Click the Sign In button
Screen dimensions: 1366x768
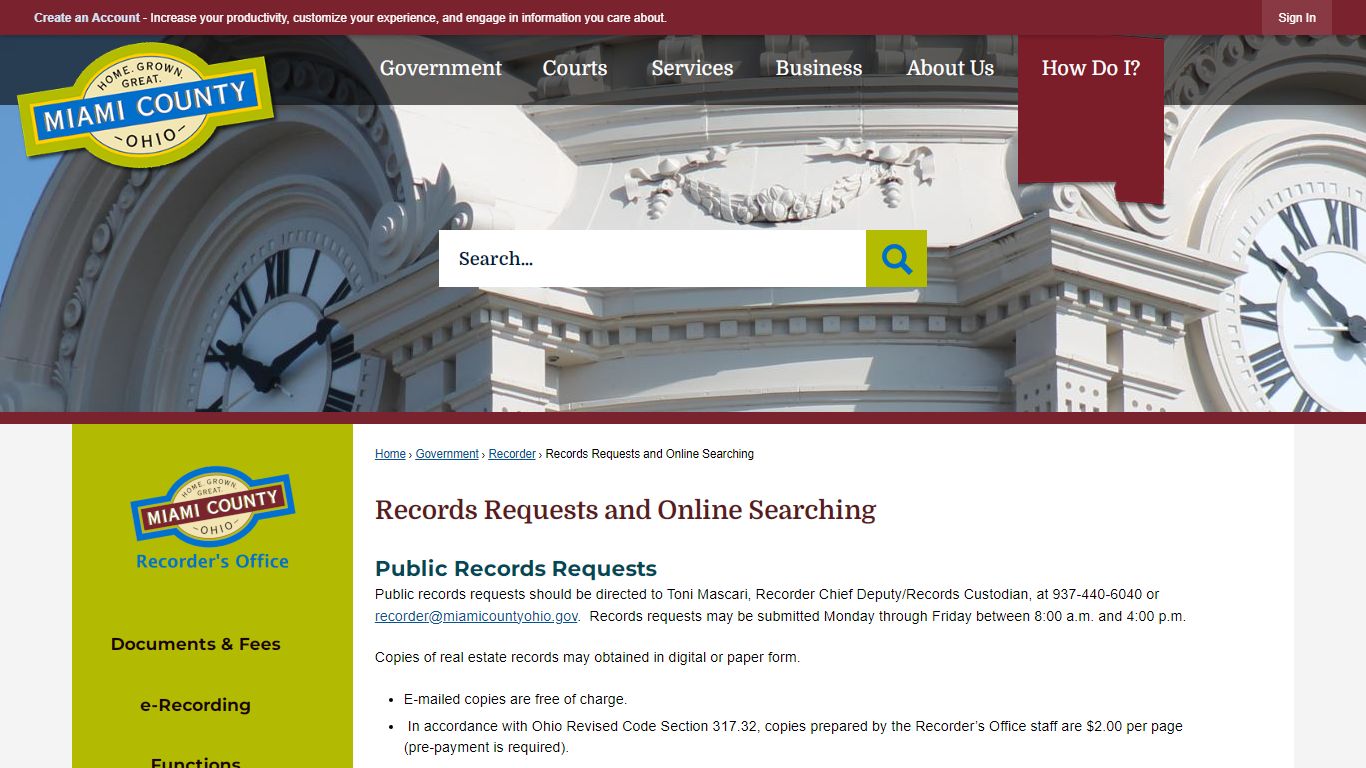(x=1297, y=18)
